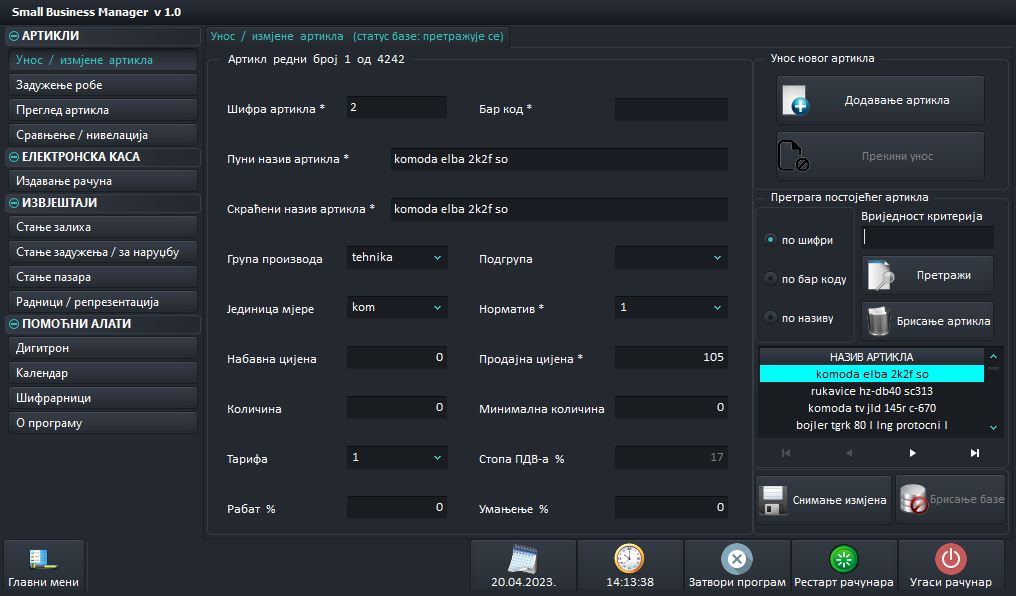Click Брисање артикла button
Image resolution: width=1016 pixels, height=596 pixels.
coord(927,321)
